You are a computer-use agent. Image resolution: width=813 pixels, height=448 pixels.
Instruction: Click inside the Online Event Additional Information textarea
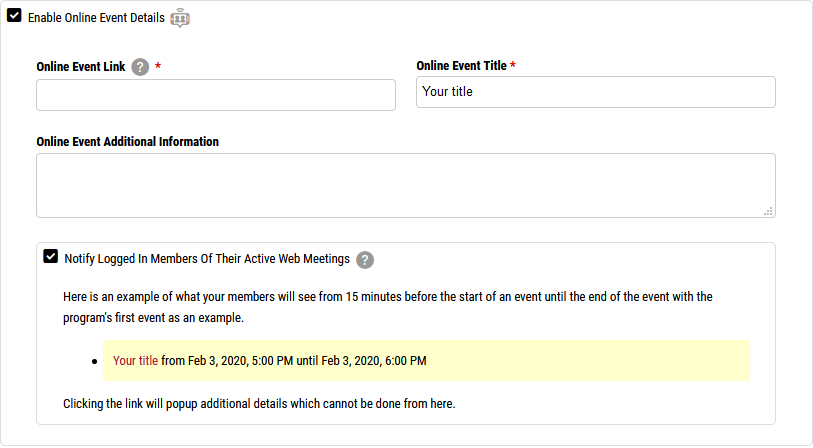click(x=405, y=185)
